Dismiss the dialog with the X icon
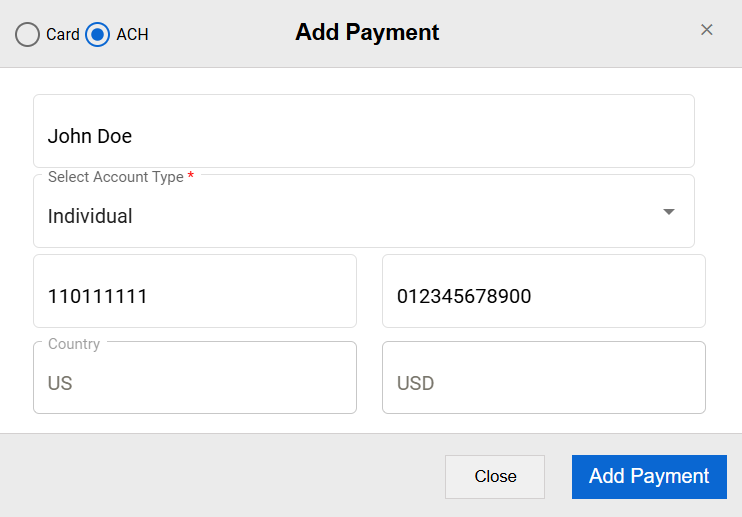The image size is (742, 517). (x=707, y=30)
